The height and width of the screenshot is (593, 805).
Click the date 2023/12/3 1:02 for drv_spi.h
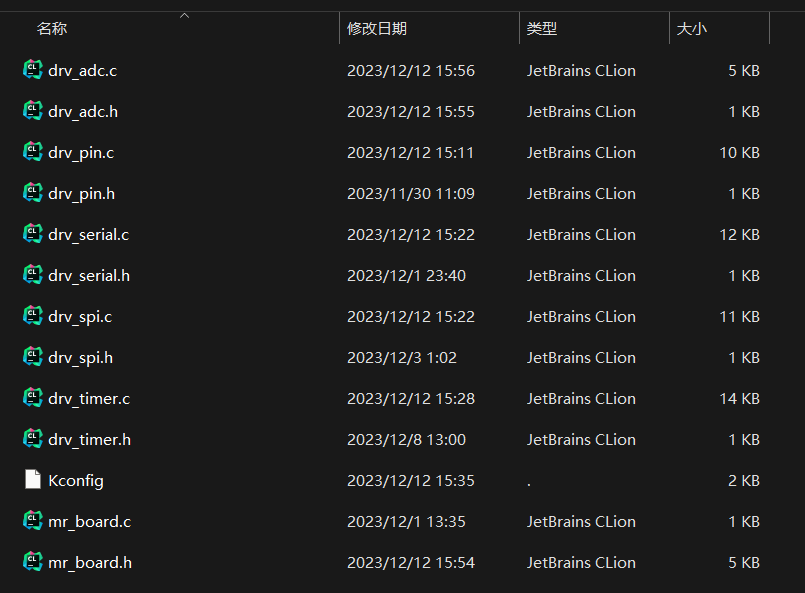[x=403, y=357]
